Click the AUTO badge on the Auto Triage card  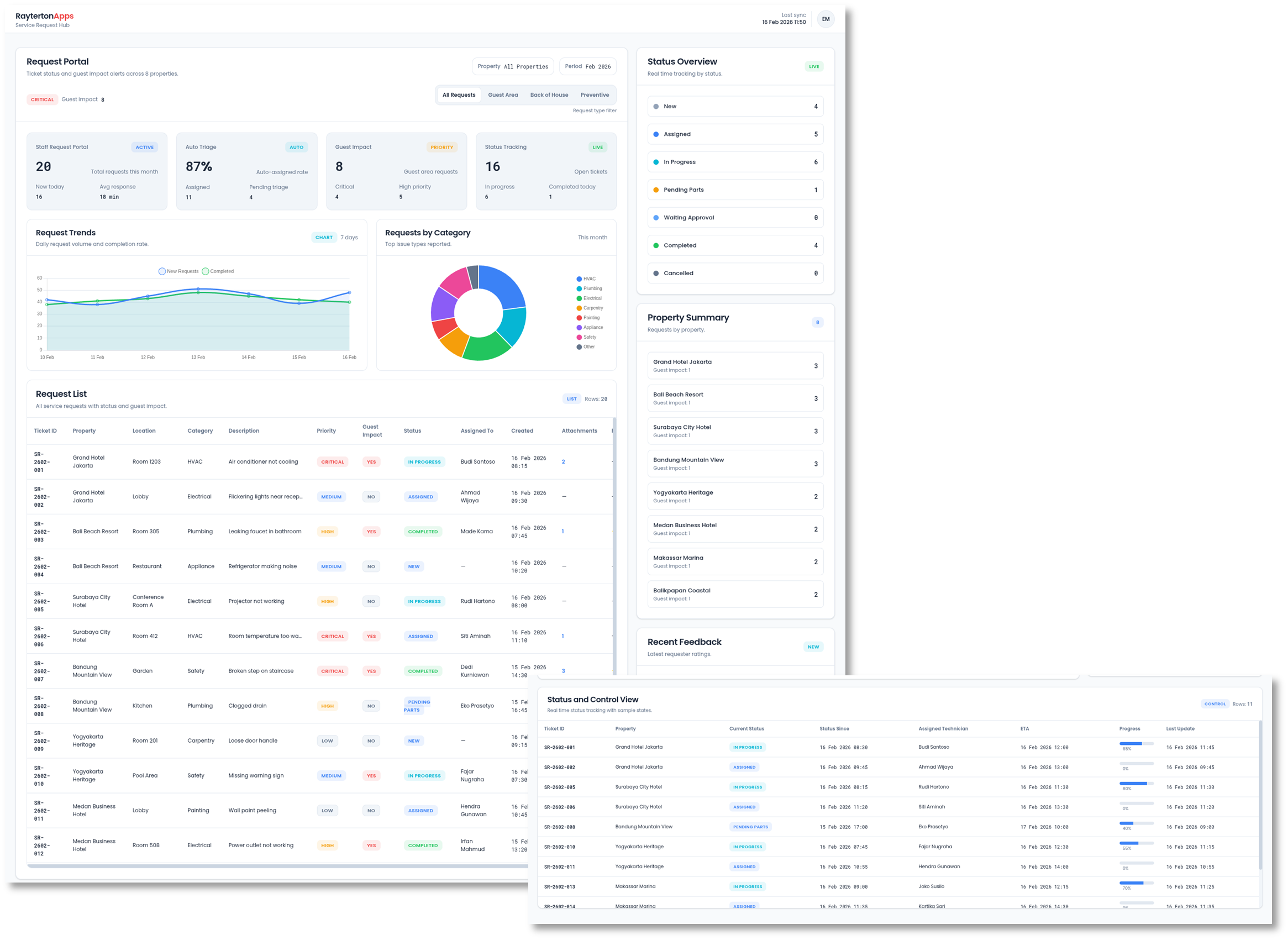coord(296,146)
